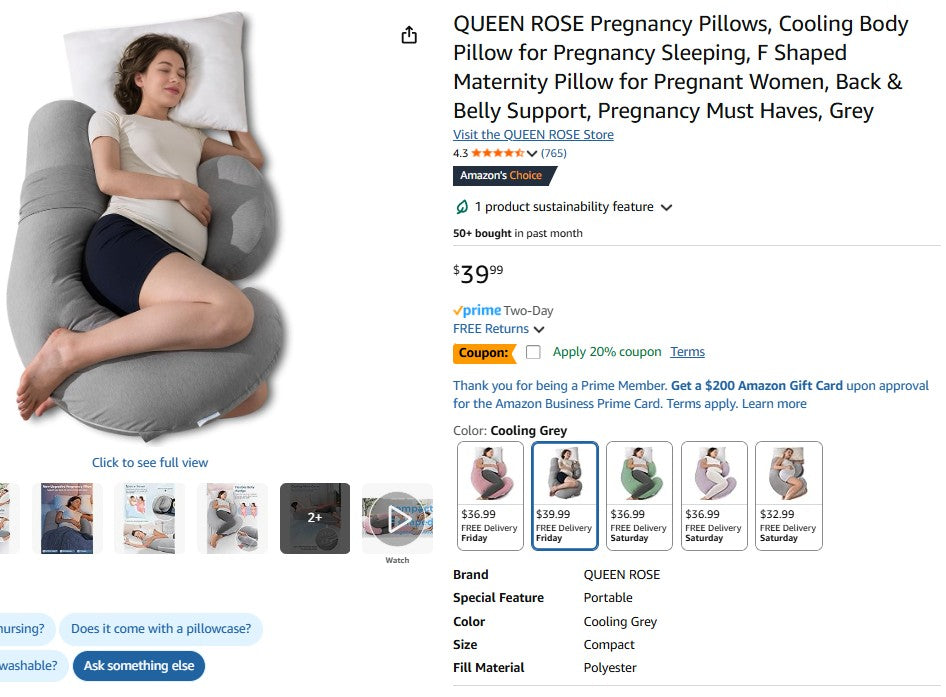The height and width of the screenshot is (697, 946).
Task: Click to see full view of the image
Action: click(x=149, y=462)
